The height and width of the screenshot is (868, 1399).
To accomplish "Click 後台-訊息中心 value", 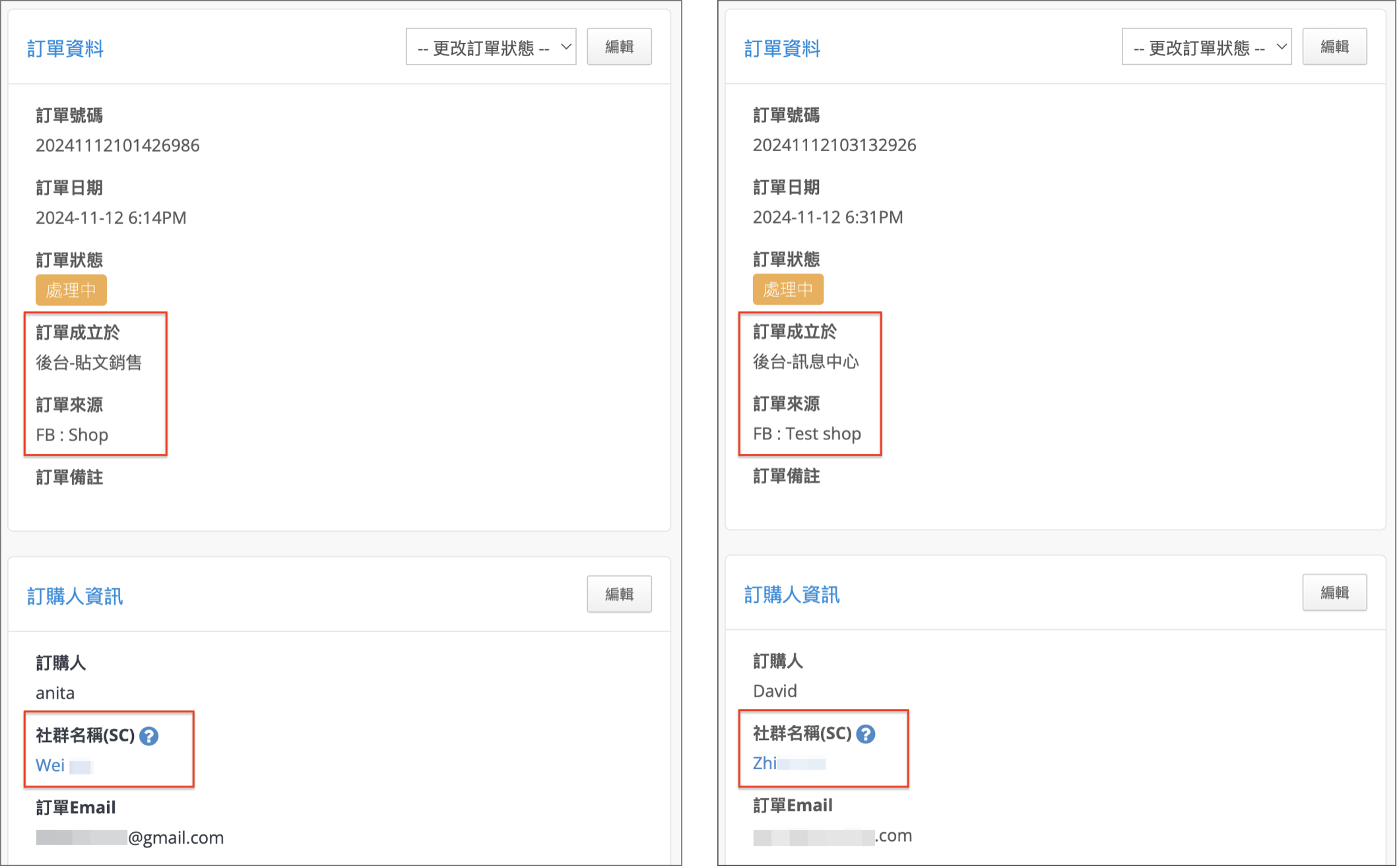I will coord(806,361).
